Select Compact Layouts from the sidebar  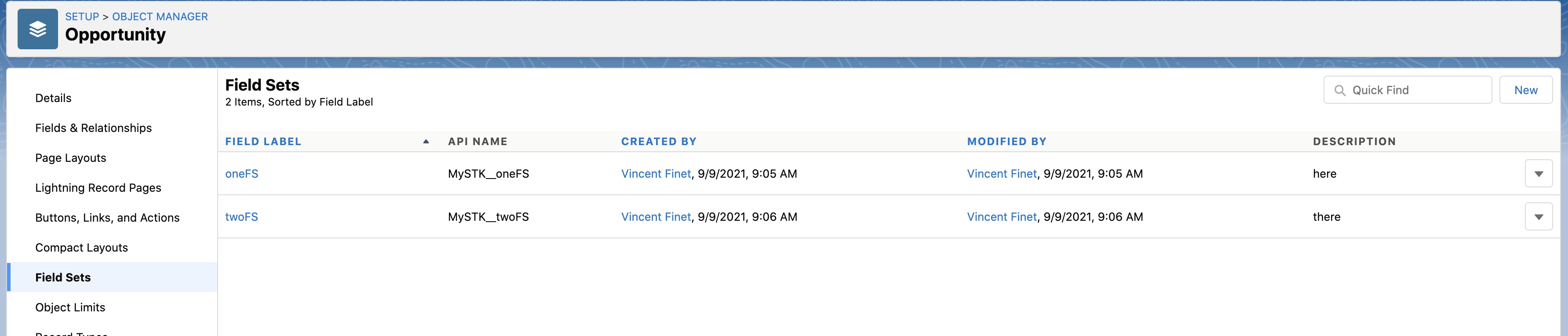tap(81, 247)
